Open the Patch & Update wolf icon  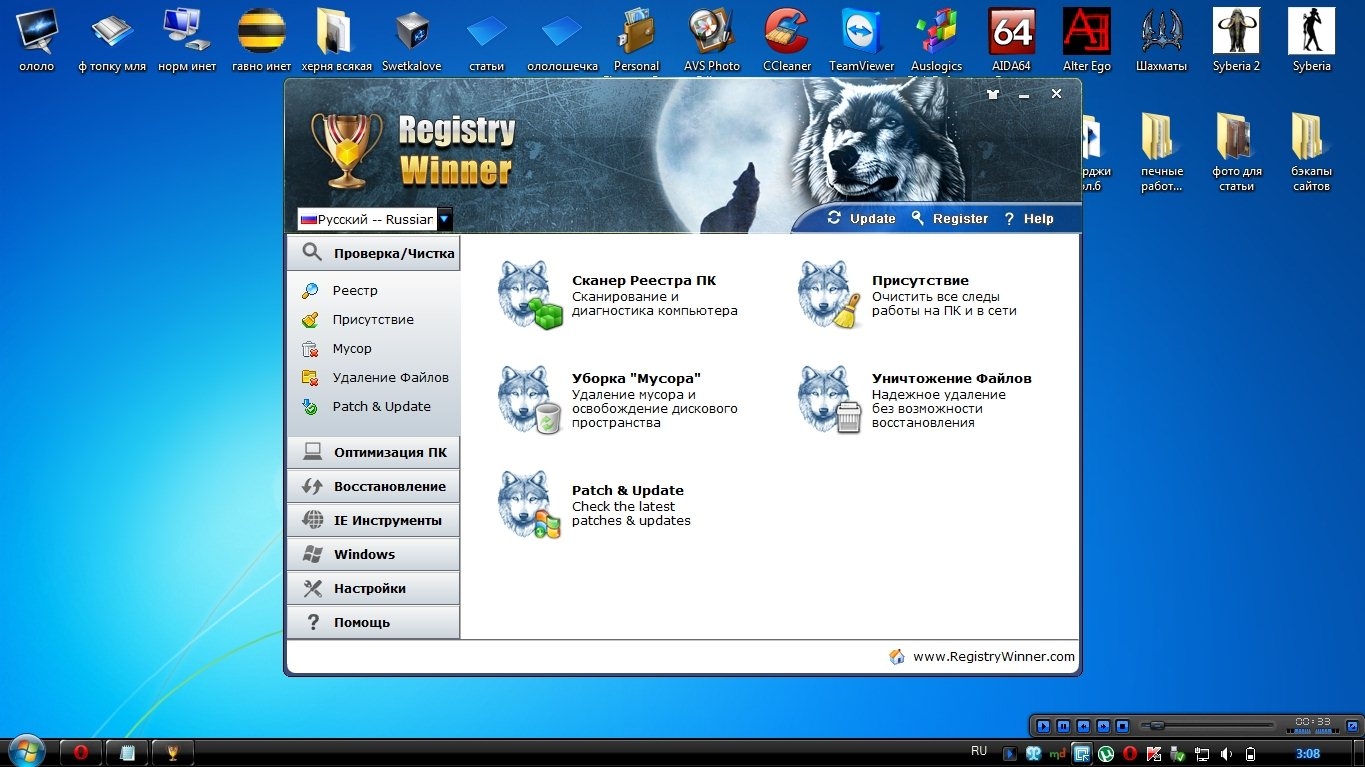click(x=528, y=505)
